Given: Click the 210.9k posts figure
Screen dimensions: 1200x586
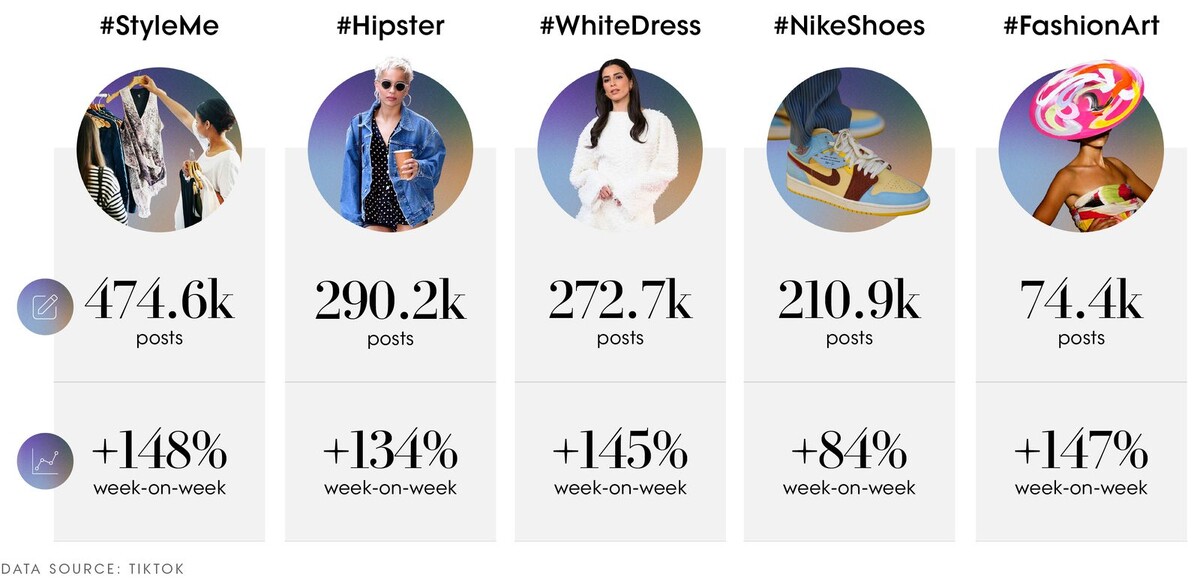Looking at the screenshot, I should click(849, 312).
